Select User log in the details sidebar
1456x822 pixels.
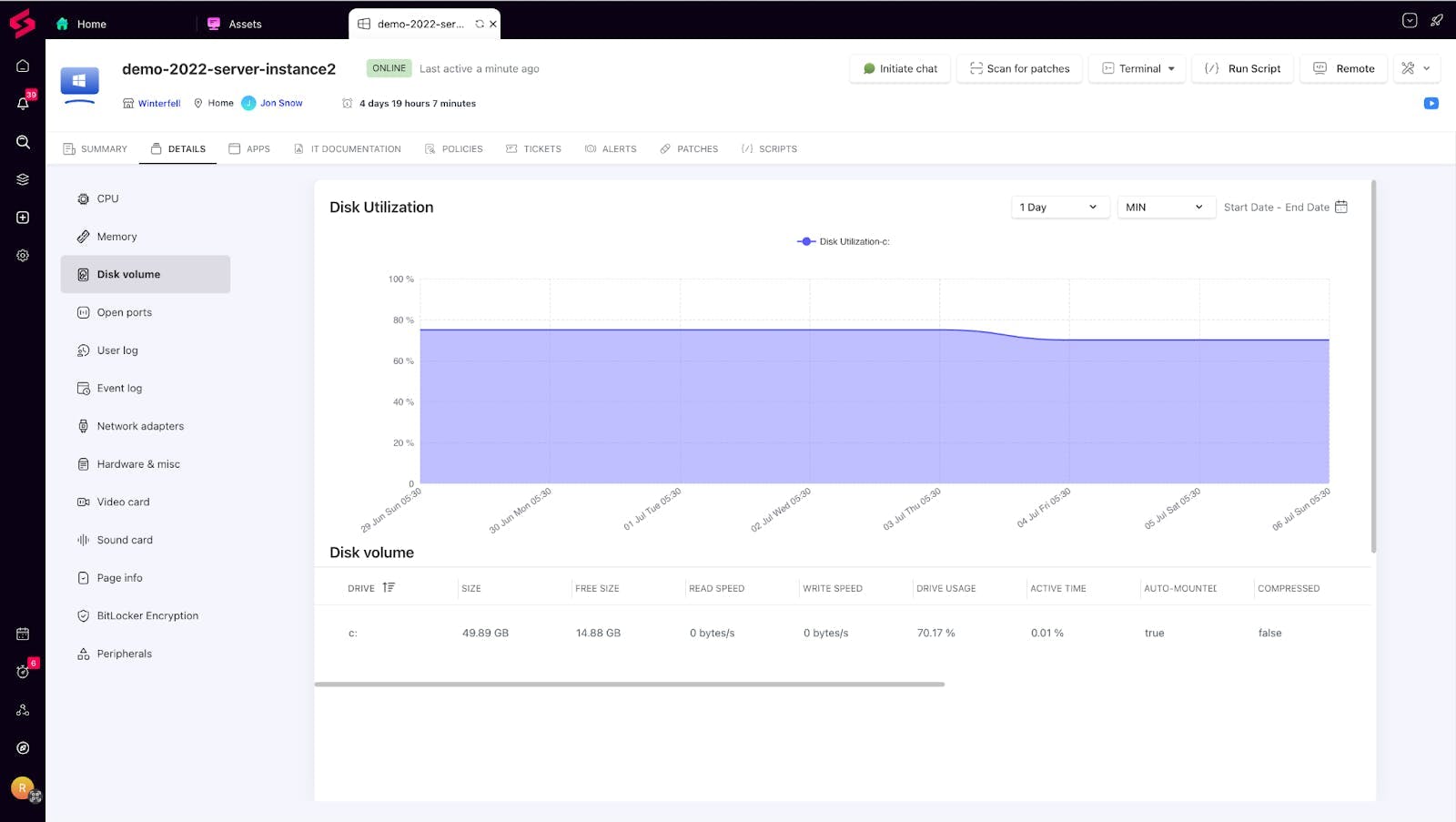point(146,350)
